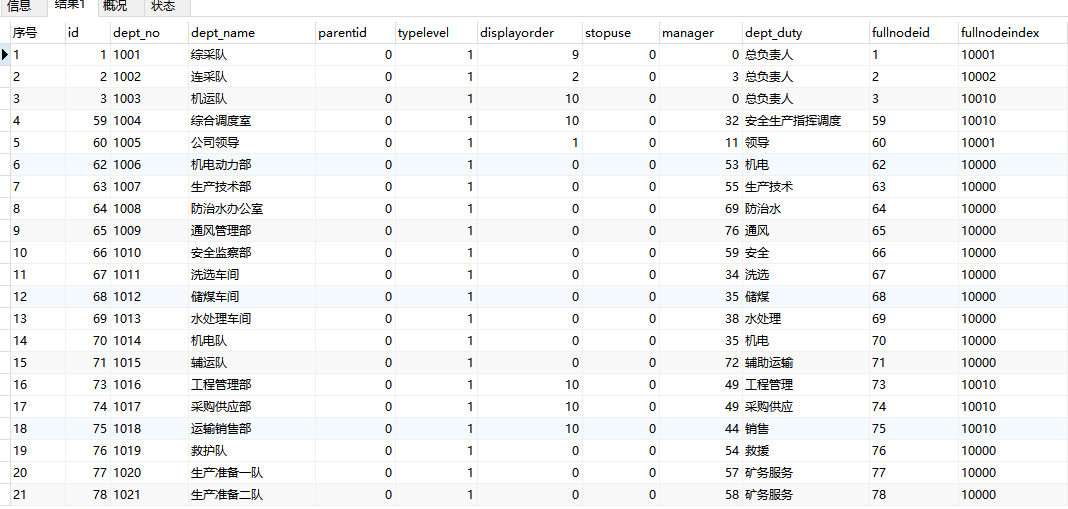
Task: Select the 通风管理部 cell
Action: point(252,231)
